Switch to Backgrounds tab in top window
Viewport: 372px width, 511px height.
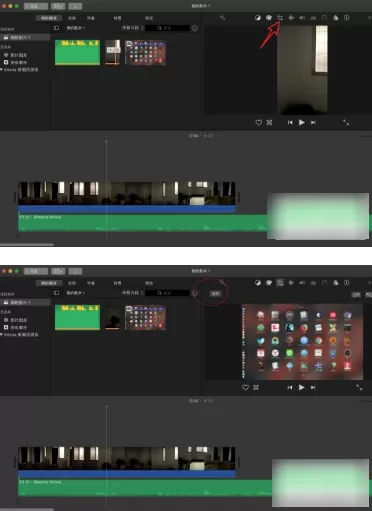pos(117,18)
